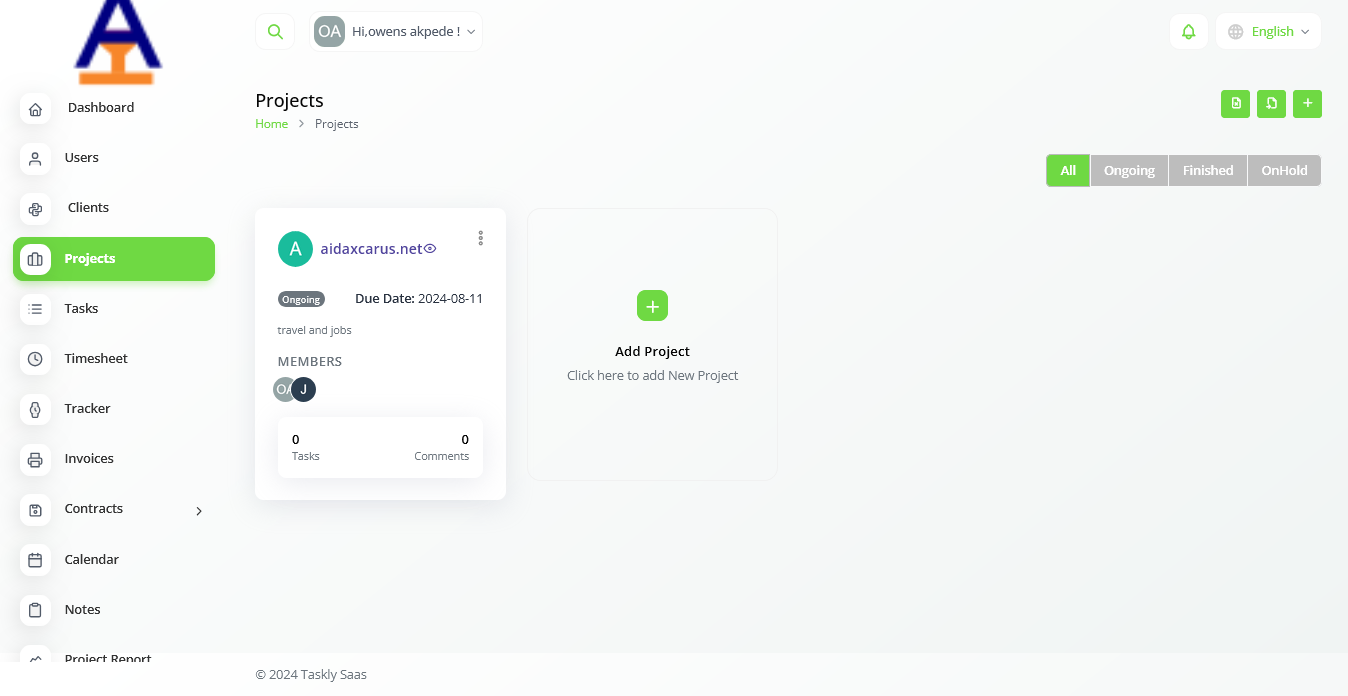Open three-dot menu on project card
The width and height of the screenshot is (1348, 696).
coord(481,238)
